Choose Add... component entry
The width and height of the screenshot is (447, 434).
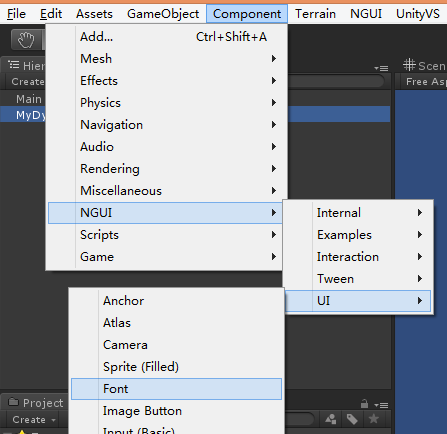pyautogui.click(x=165, y=37)
